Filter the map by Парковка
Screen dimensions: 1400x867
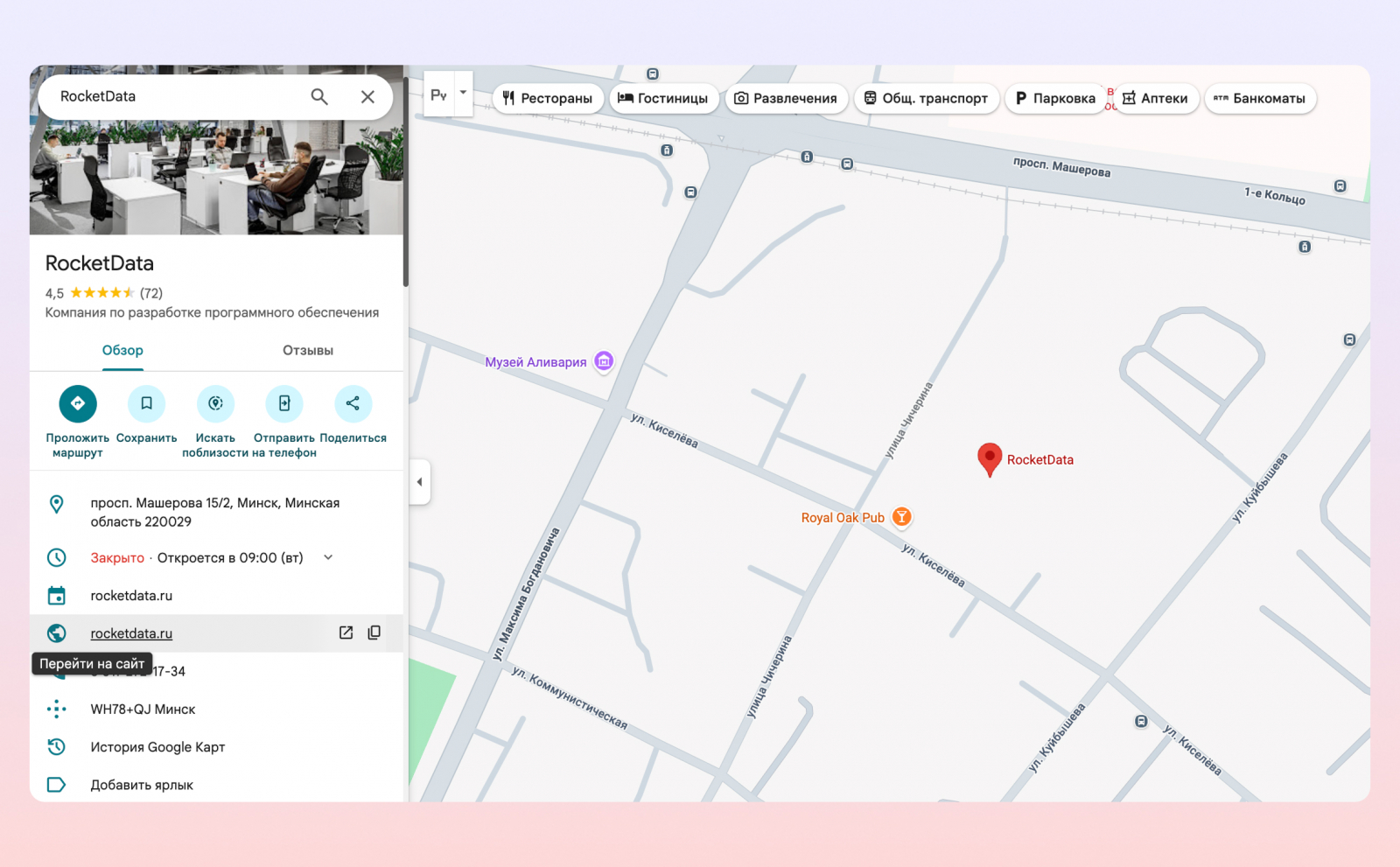point(1055,99)
